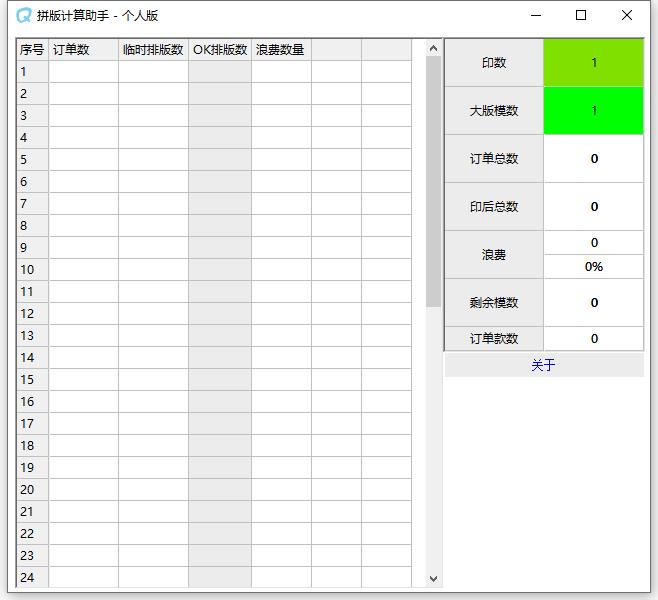Click the 订单总数 value box

pyautogui.click(x=593, y=159)
